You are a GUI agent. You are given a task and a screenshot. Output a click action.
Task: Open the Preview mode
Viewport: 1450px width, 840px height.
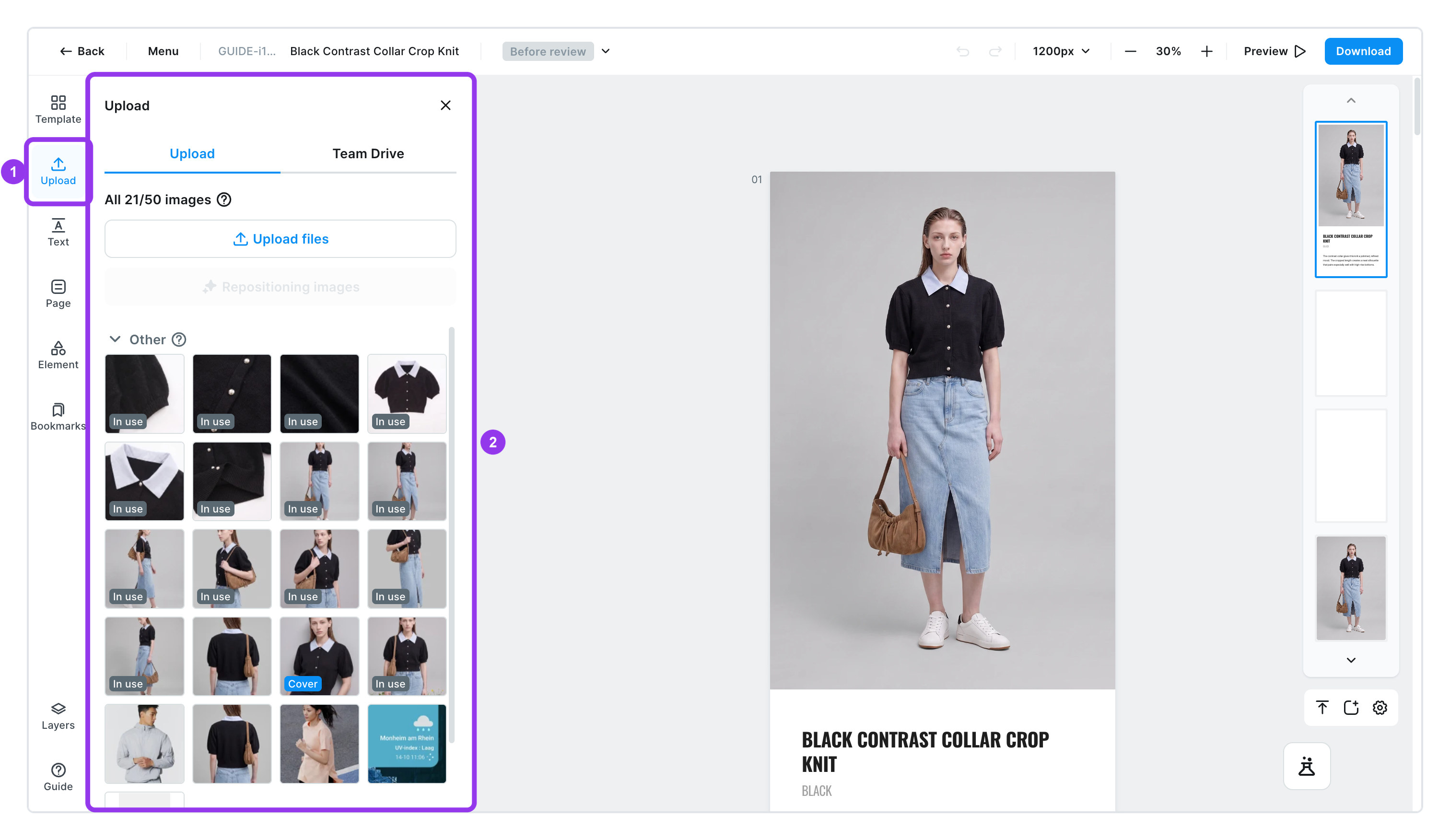(1275, 51)
